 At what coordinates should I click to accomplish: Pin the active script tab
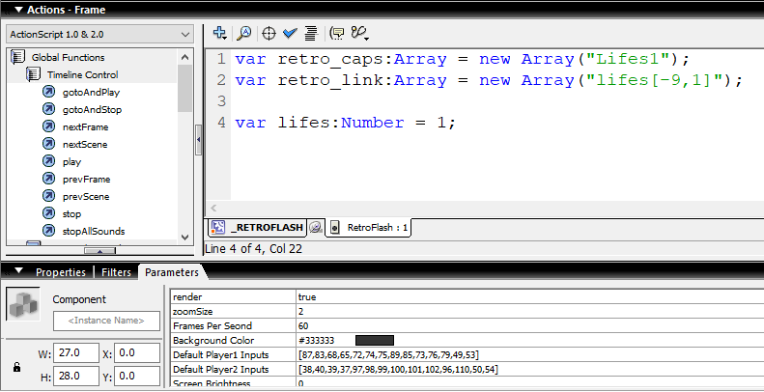[316, 227]
